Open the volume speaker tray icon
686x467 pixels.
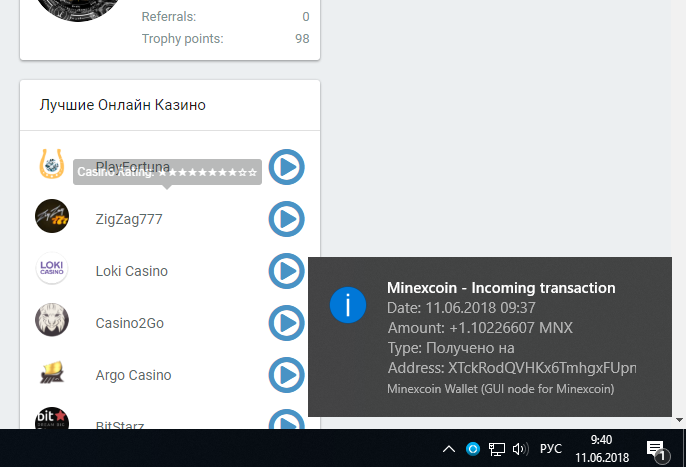click(520, 449)
